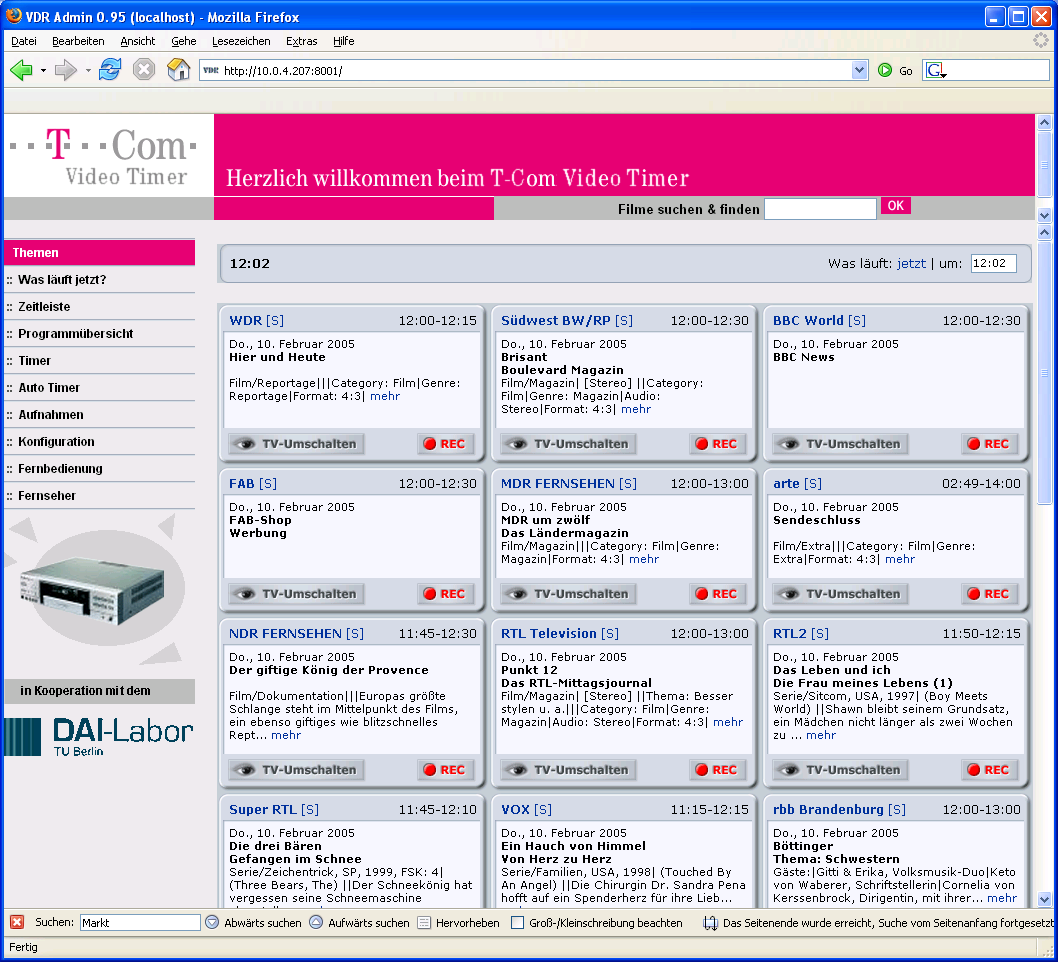Toggle Hervorheben highlight in find bar
1058x962 pixels.
(459, 923)
